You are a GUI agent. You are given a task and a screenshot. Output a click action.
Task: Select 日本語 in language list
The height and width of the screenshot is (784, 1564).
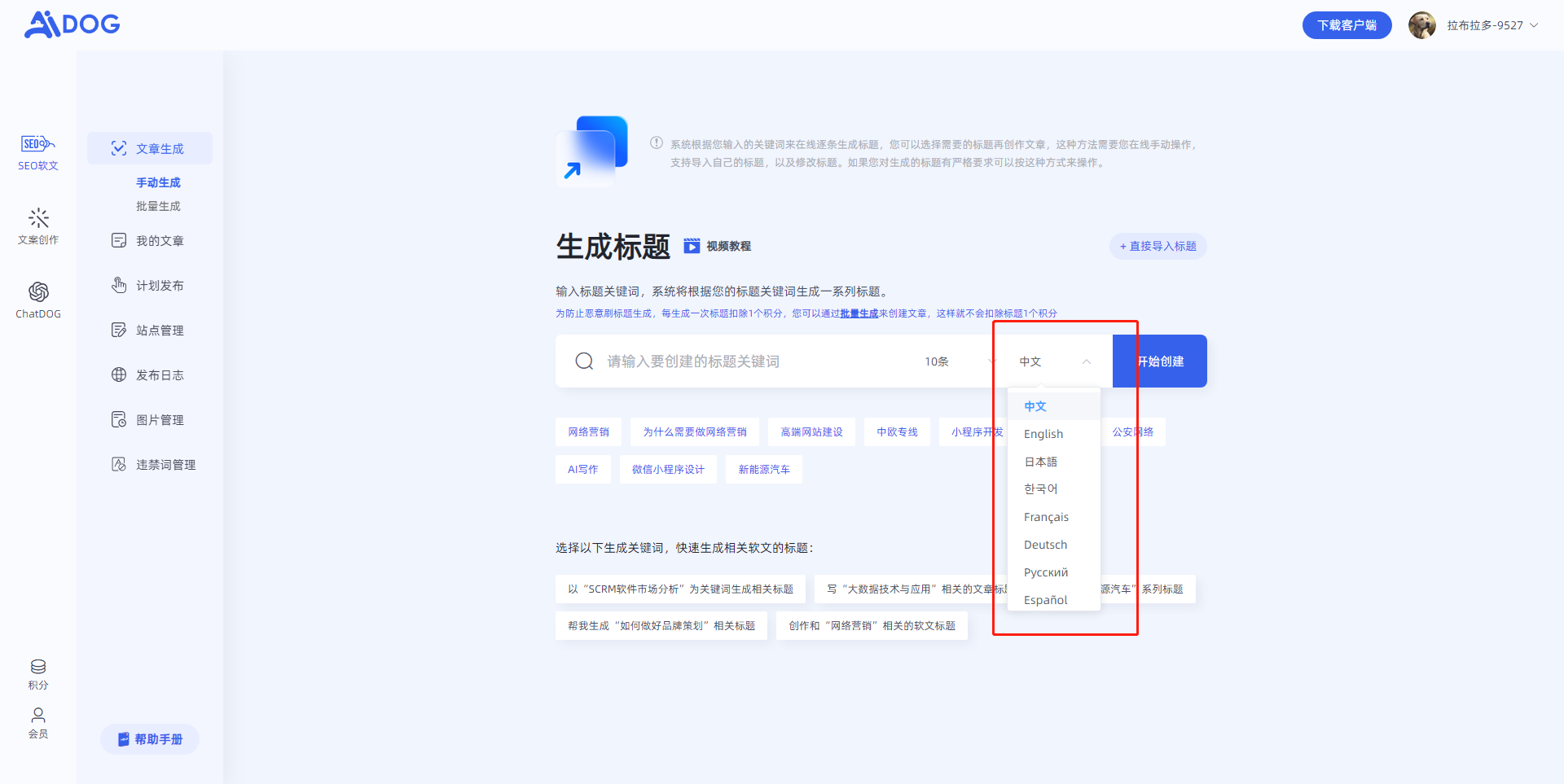(x=1054, y=462)
